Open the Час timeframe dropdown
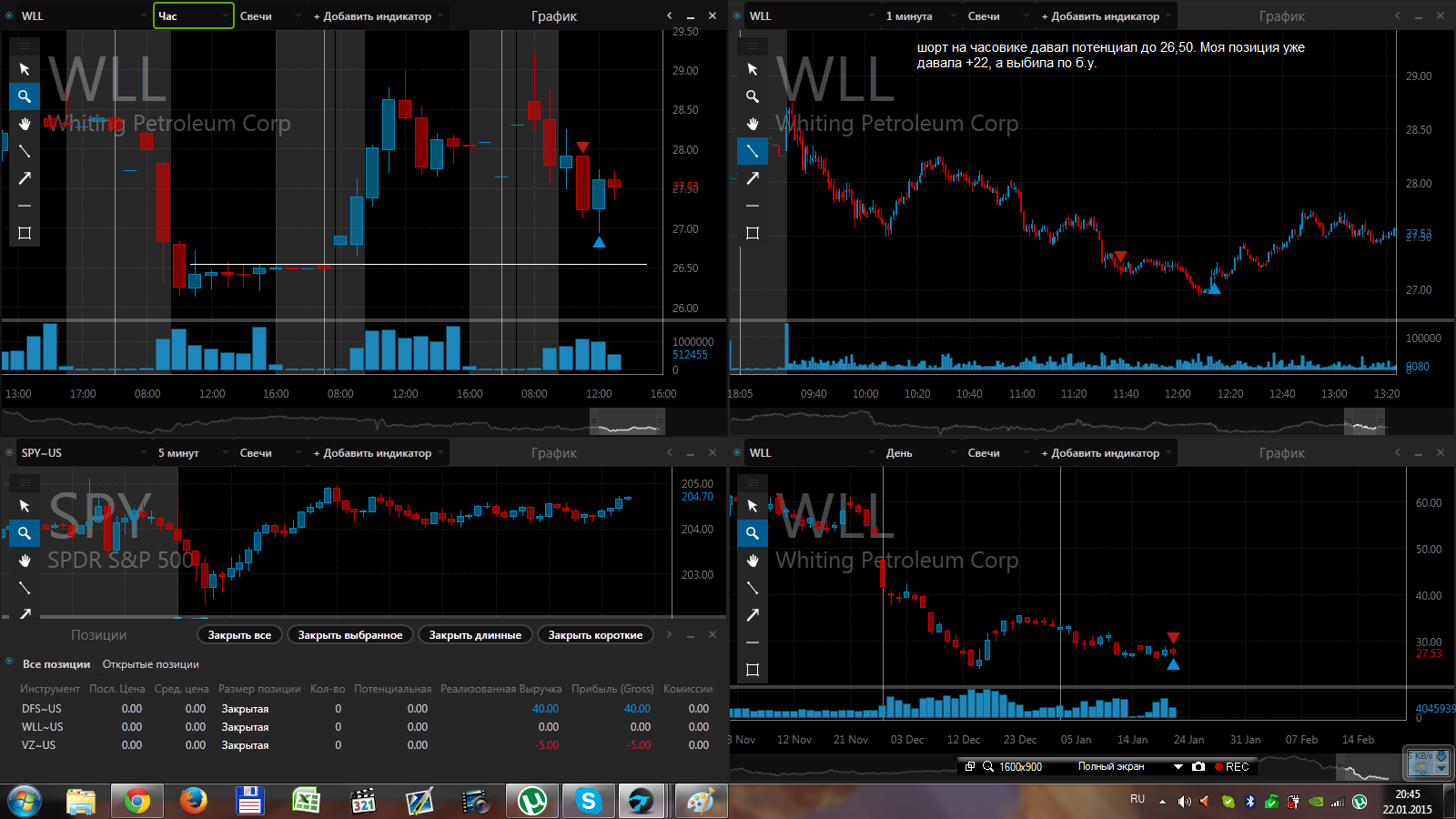The width and height of the screenshot is (1456, 819). click(x=194, y=15)
